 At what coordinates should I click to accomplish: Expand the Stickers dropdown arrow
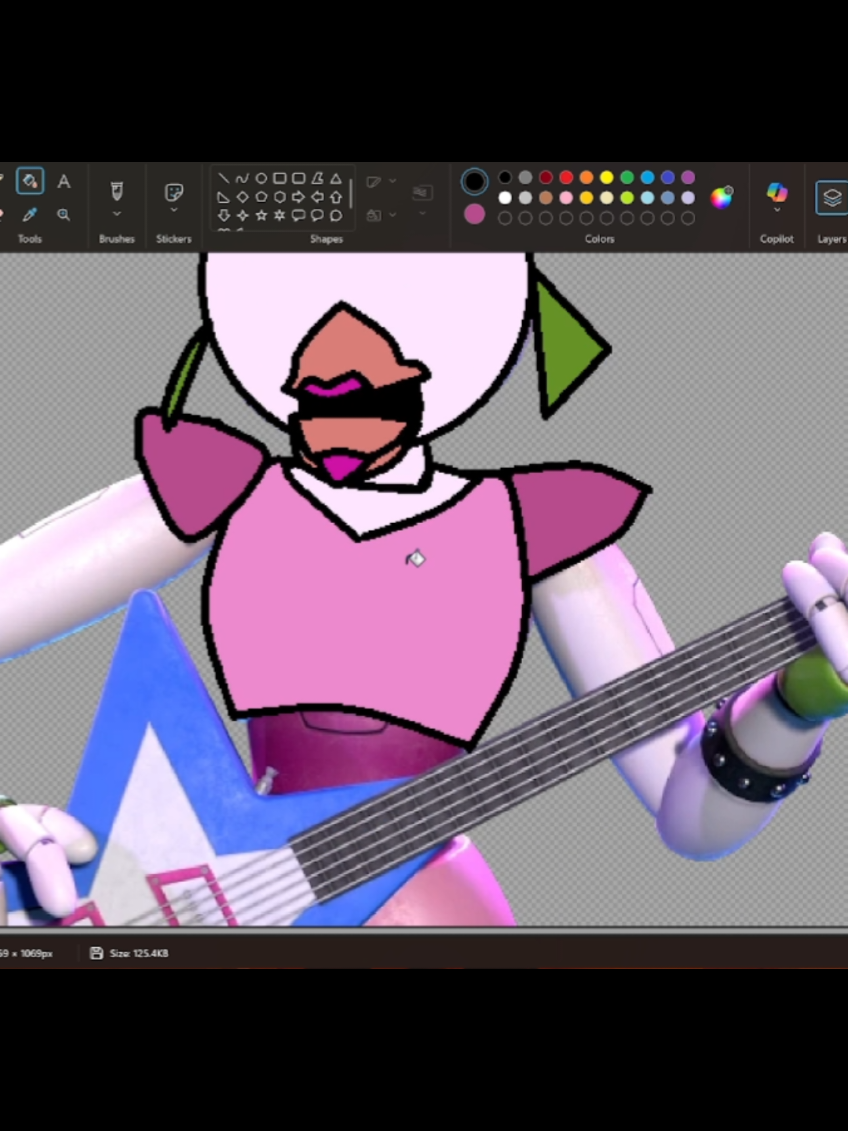coord(174,211)
